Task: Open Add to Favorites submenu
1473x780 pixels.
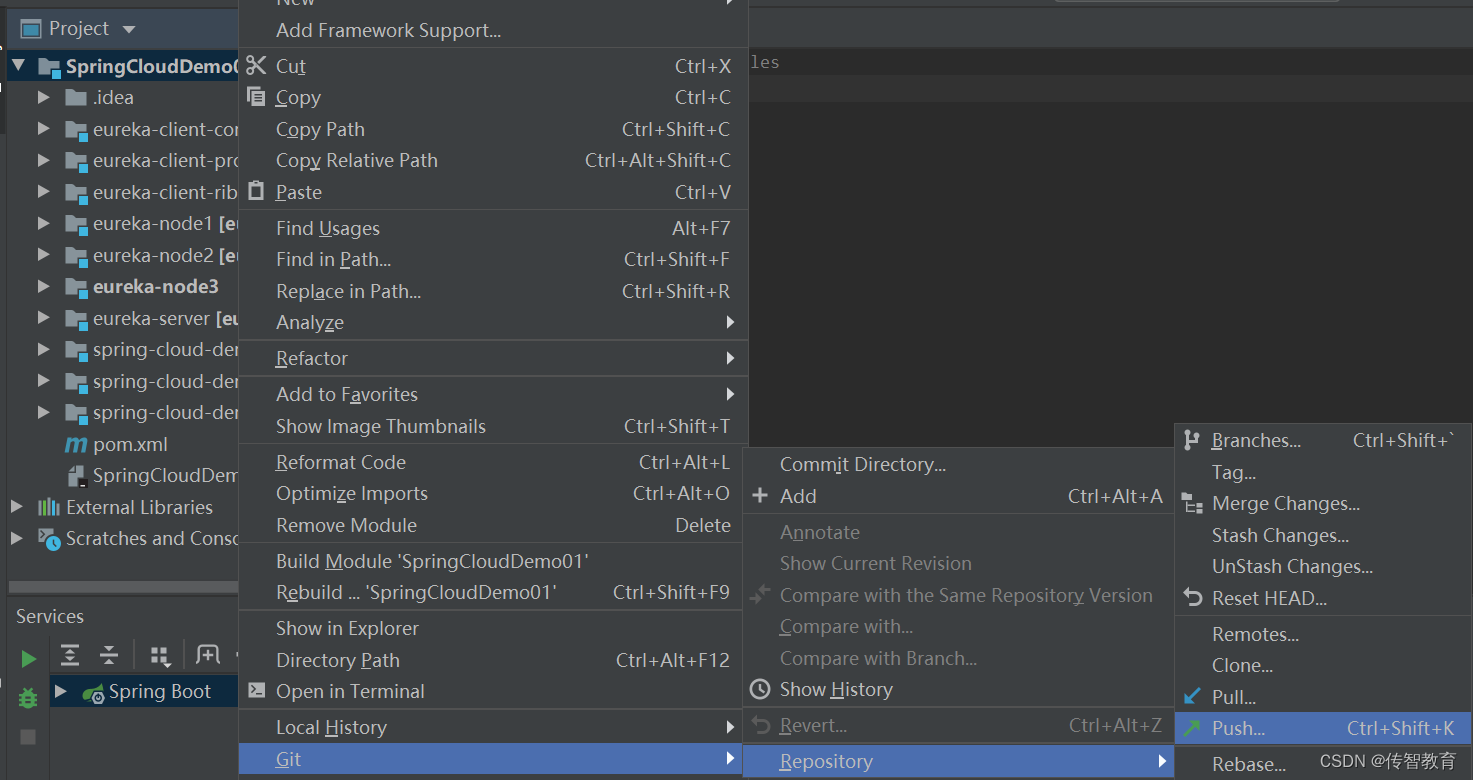Action: coord(493,394)
